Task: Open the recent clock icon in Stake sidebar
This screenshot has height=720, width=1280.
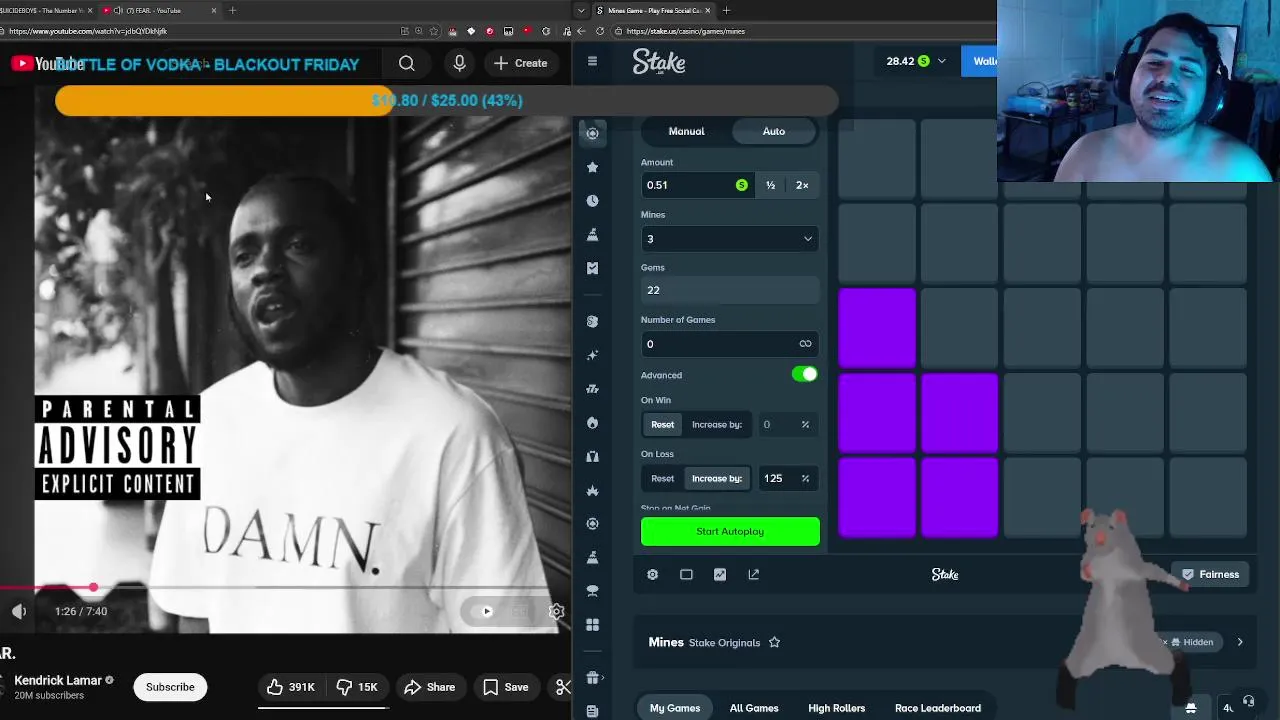Action: 592,200
